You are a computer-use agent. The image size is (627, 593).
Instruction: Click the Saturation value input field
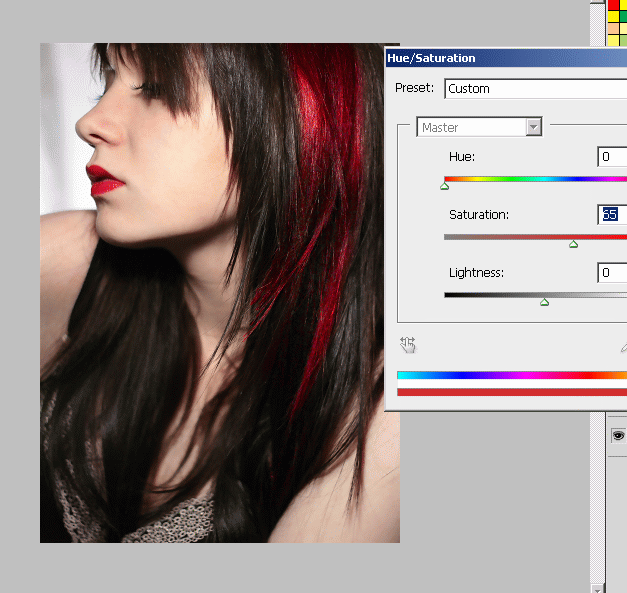tap(612, 214)
